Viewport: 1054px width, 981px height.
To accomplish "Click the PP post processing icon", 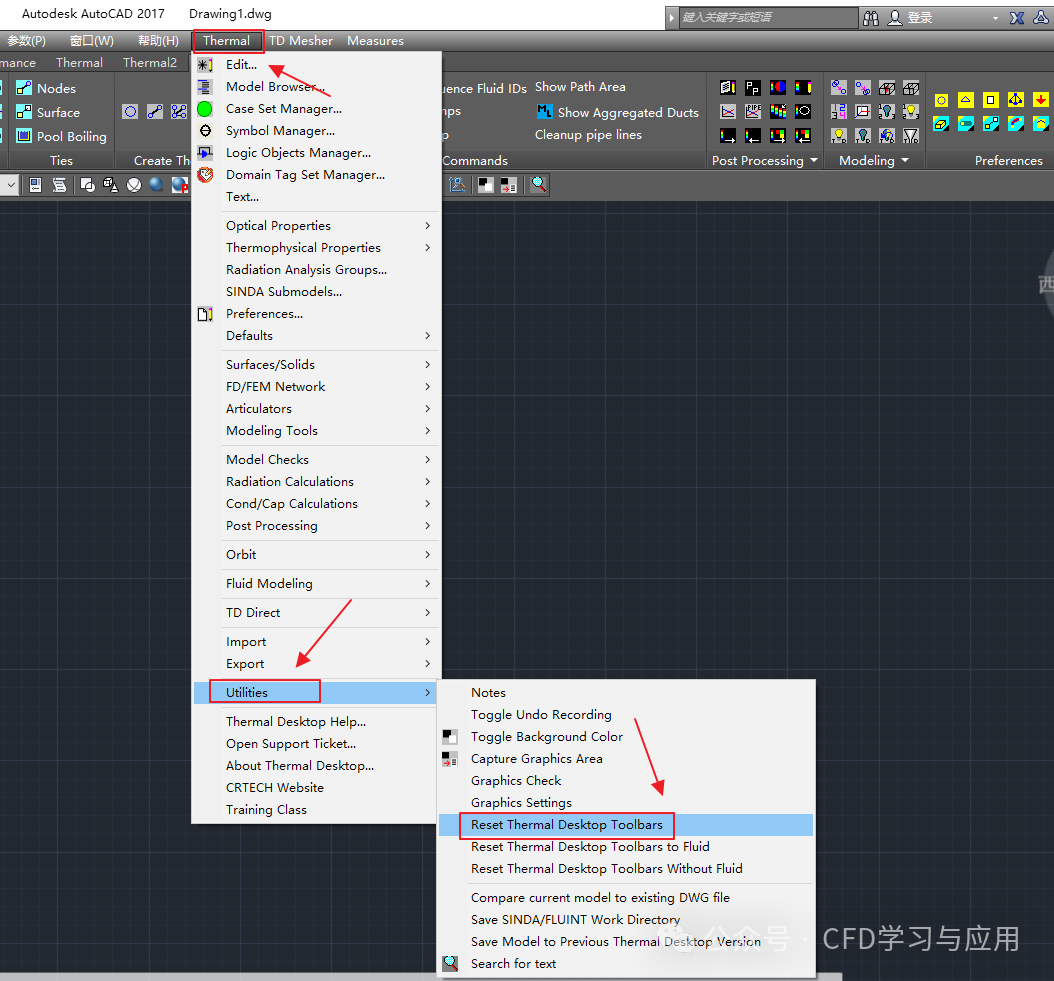I will 753,87.
